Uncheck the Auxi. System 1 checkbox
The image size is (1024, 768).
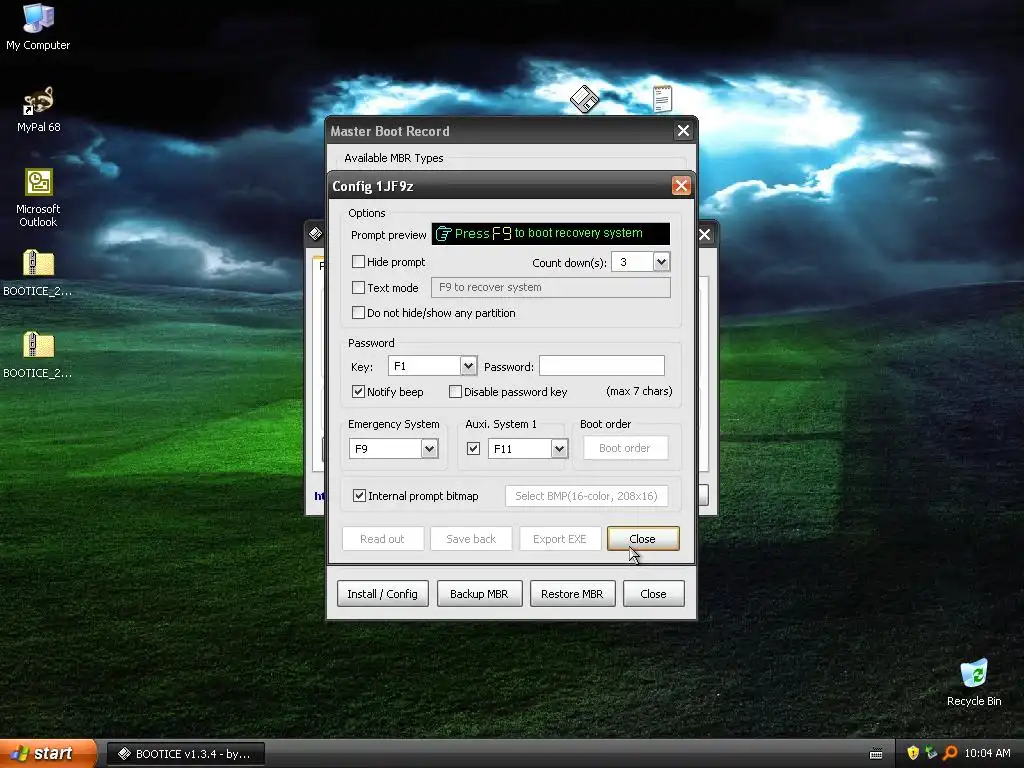pyautogui.click(x=473, y=449)
